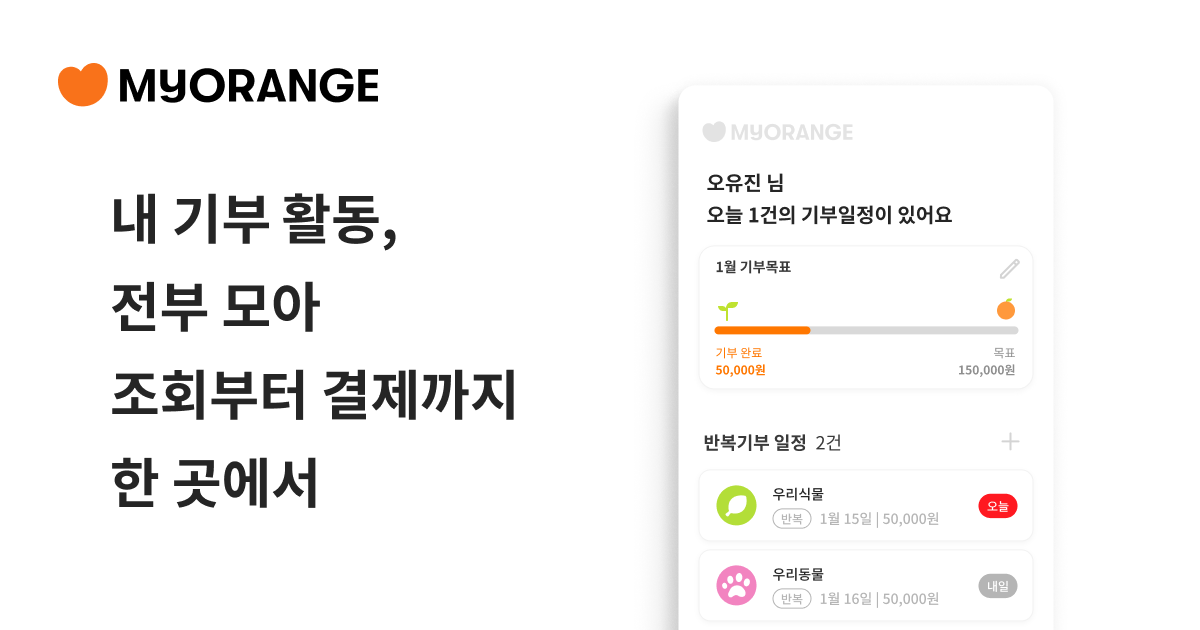
Task: Click the large MYORANGE wordmark text
Action: [248, 86]
